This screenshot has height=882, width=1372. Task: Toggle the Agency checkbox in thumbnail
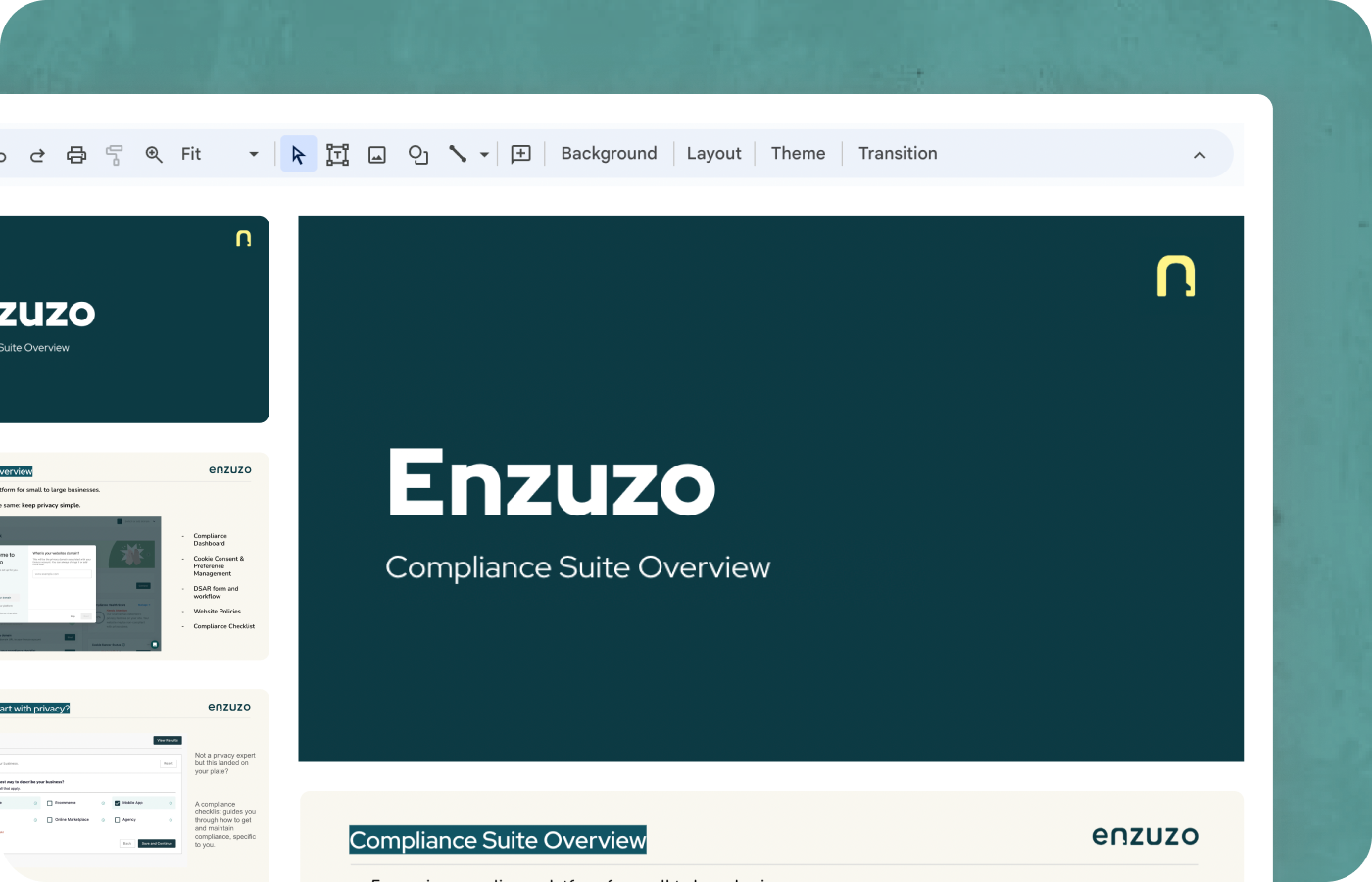pyautogui.click(x=117, y=820)
